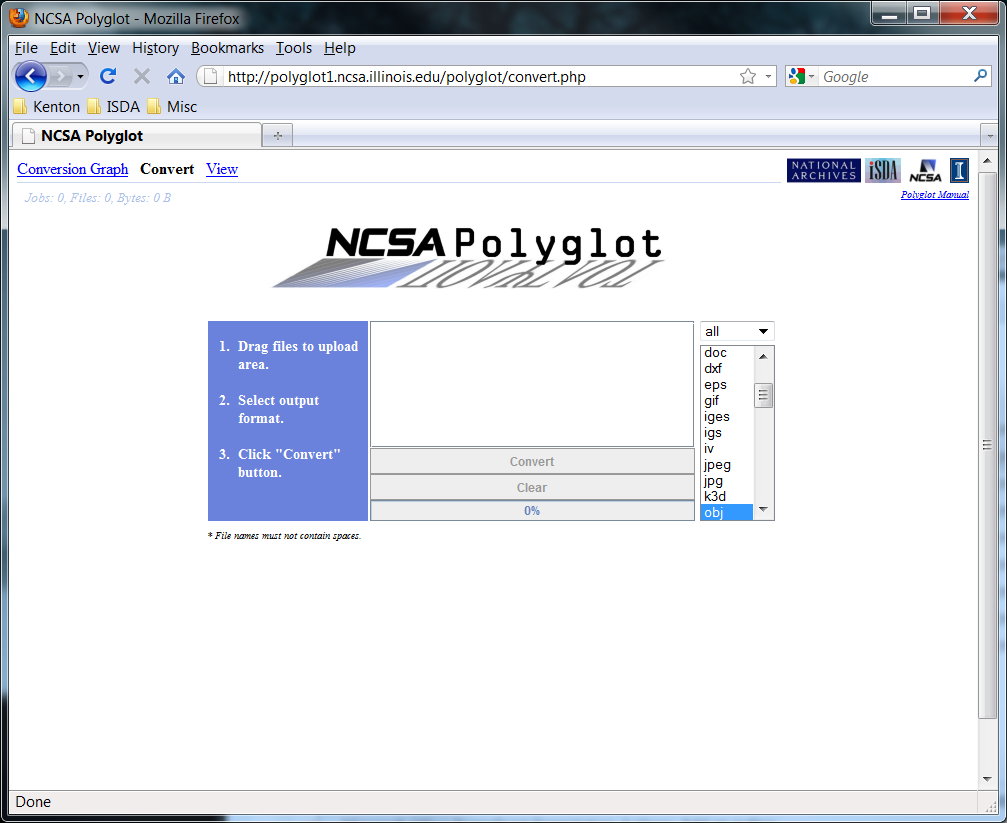Click the search magnifier icon
Viewport: 1007px width, 823px height.
(980, 76)
